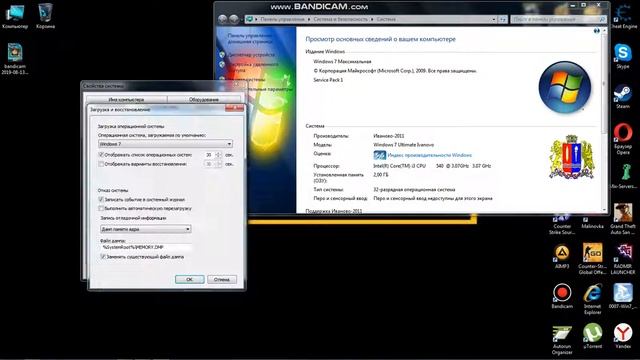This screenshot has height=360, width=640.
Task: Click the 'Система' breadcrumb segment
Action: tap(386, 19)
